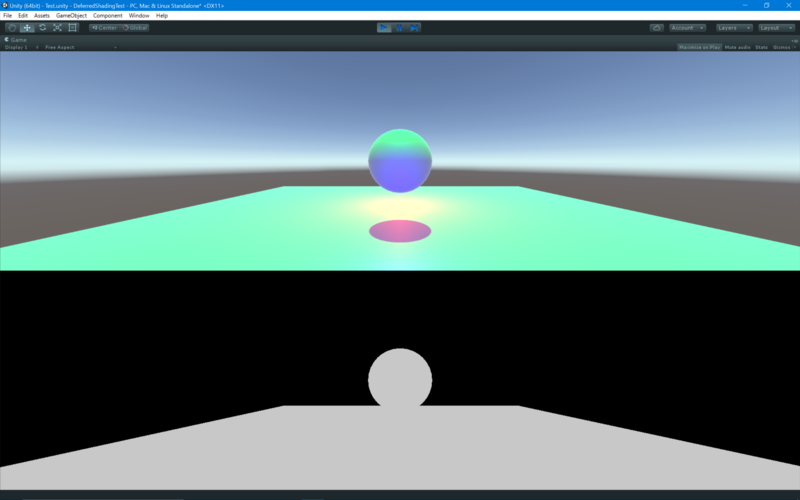Click the colored sphere in game view
Screen dimensions: 800x500
tap(400, 161)
